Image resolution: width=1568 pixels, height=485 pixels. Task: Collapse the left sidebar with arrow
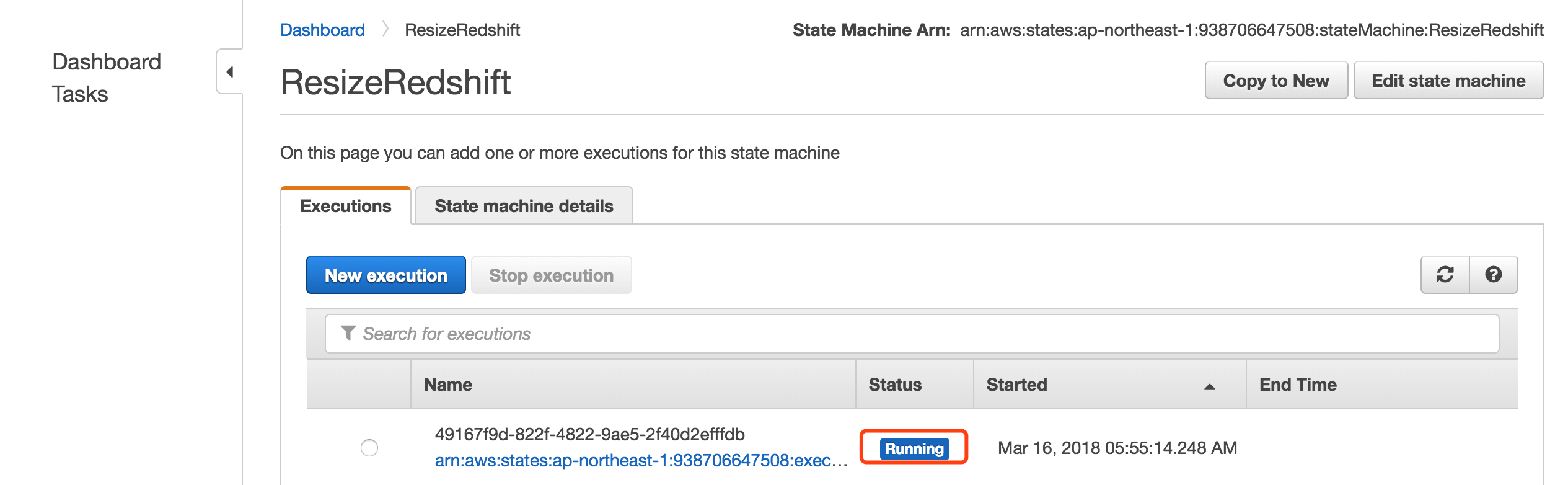click(230, 72)
